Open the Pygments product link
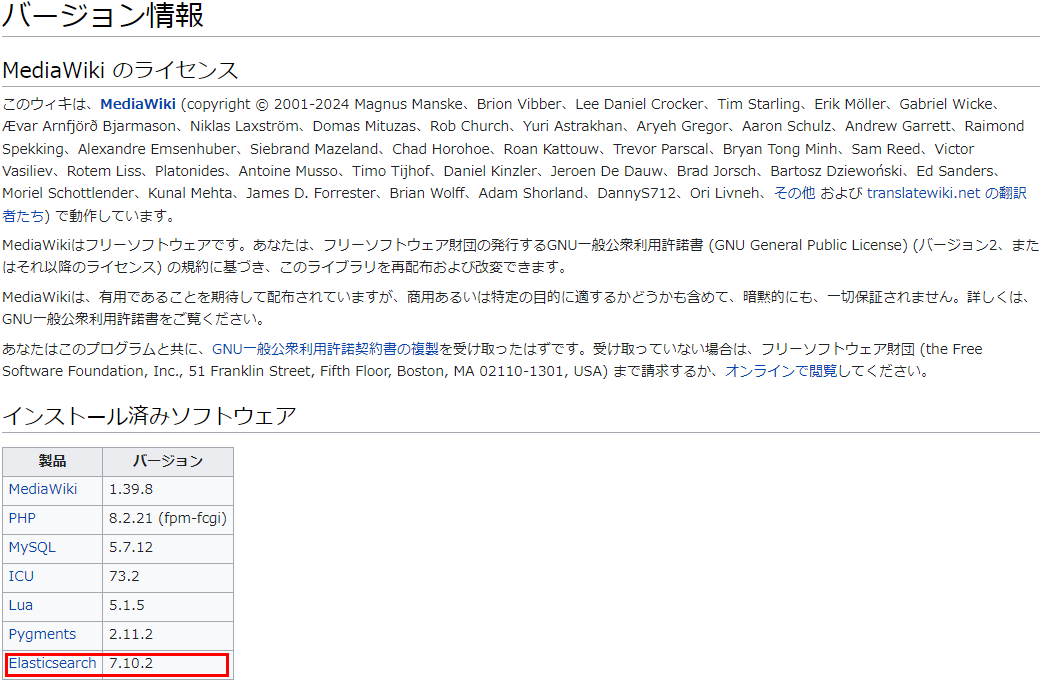The width and height of the screenshot is (1042, 682). (42, 634)
